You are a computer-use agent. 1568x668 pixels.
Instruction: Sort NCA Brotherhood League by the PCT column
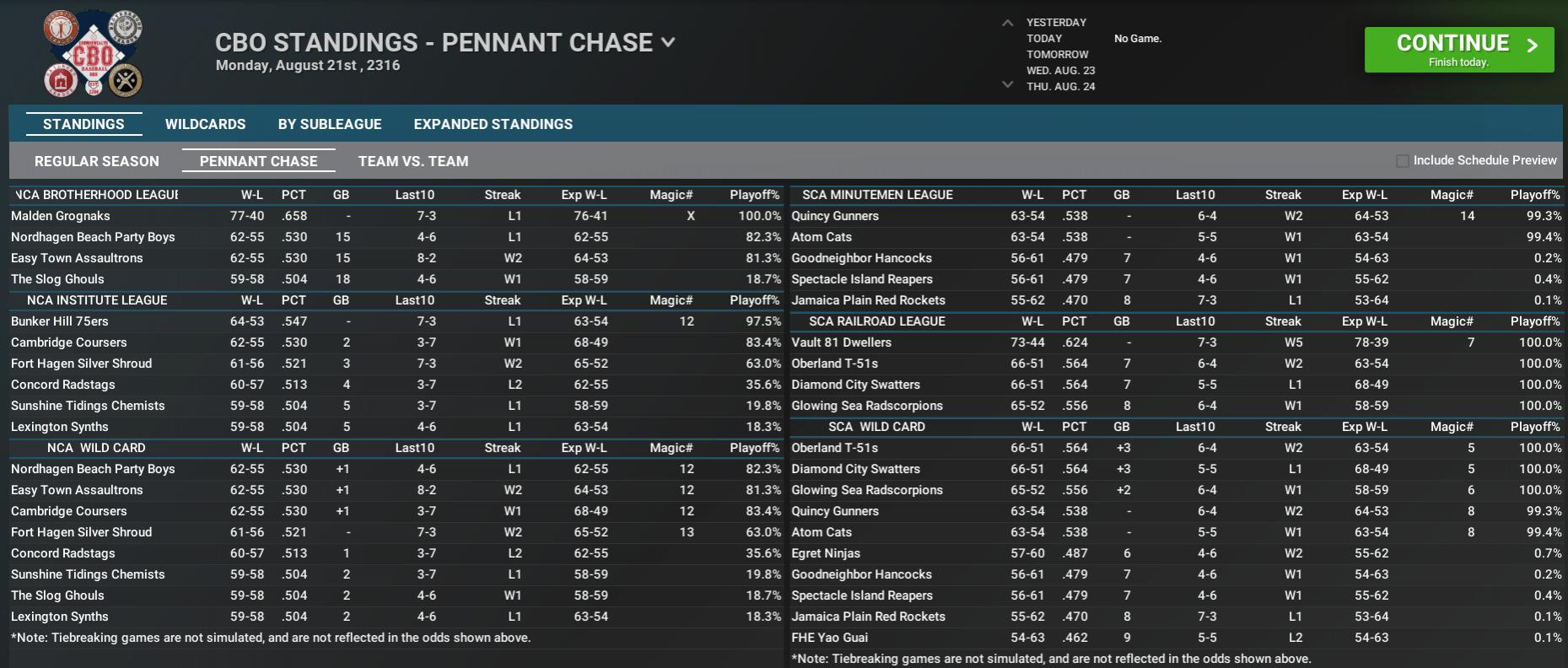pyautogui.click(x=294, y=195)
